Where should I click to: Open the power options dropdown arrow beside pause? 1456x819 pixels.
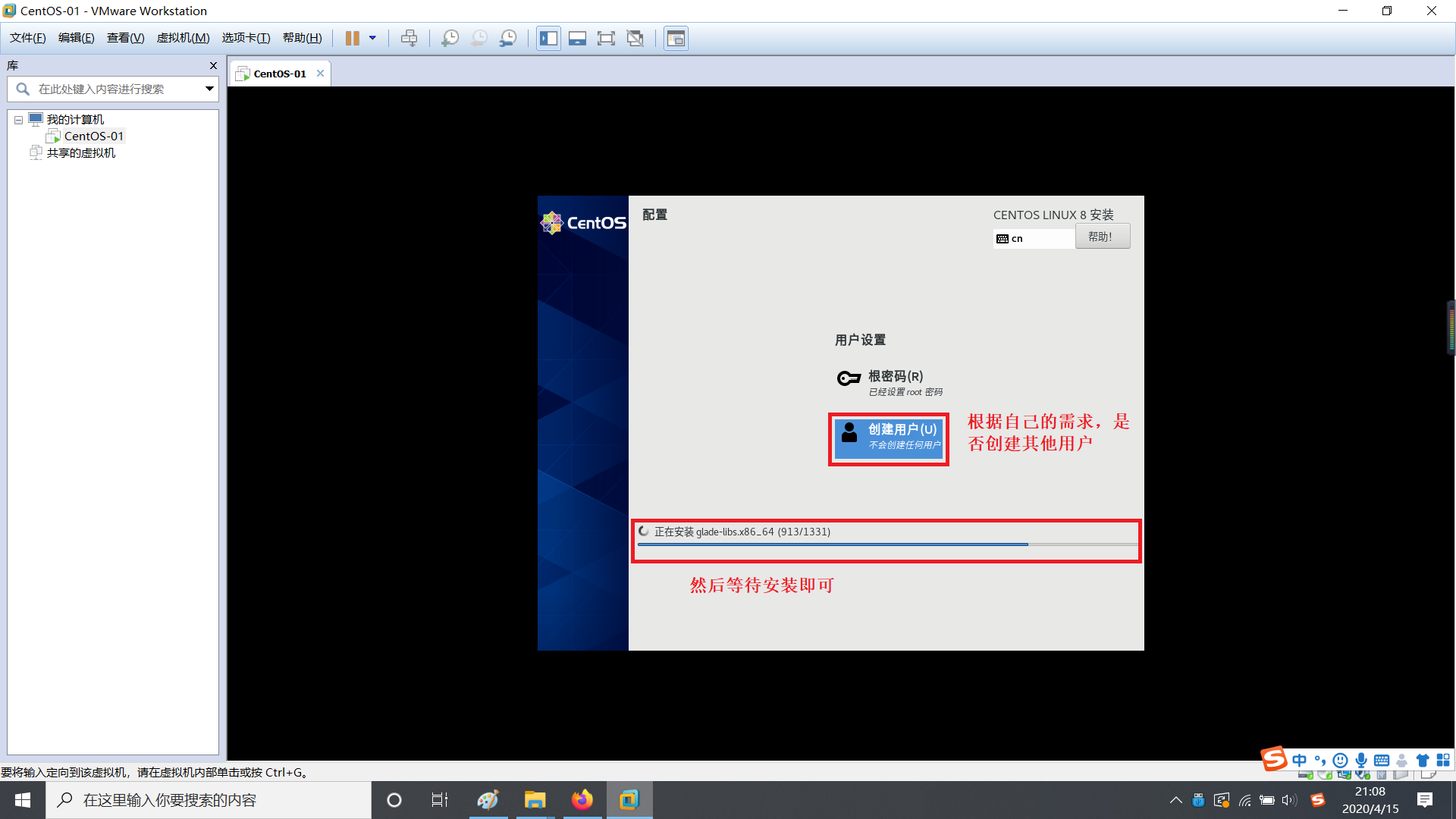pyautogui.click(x=372, y=38)
